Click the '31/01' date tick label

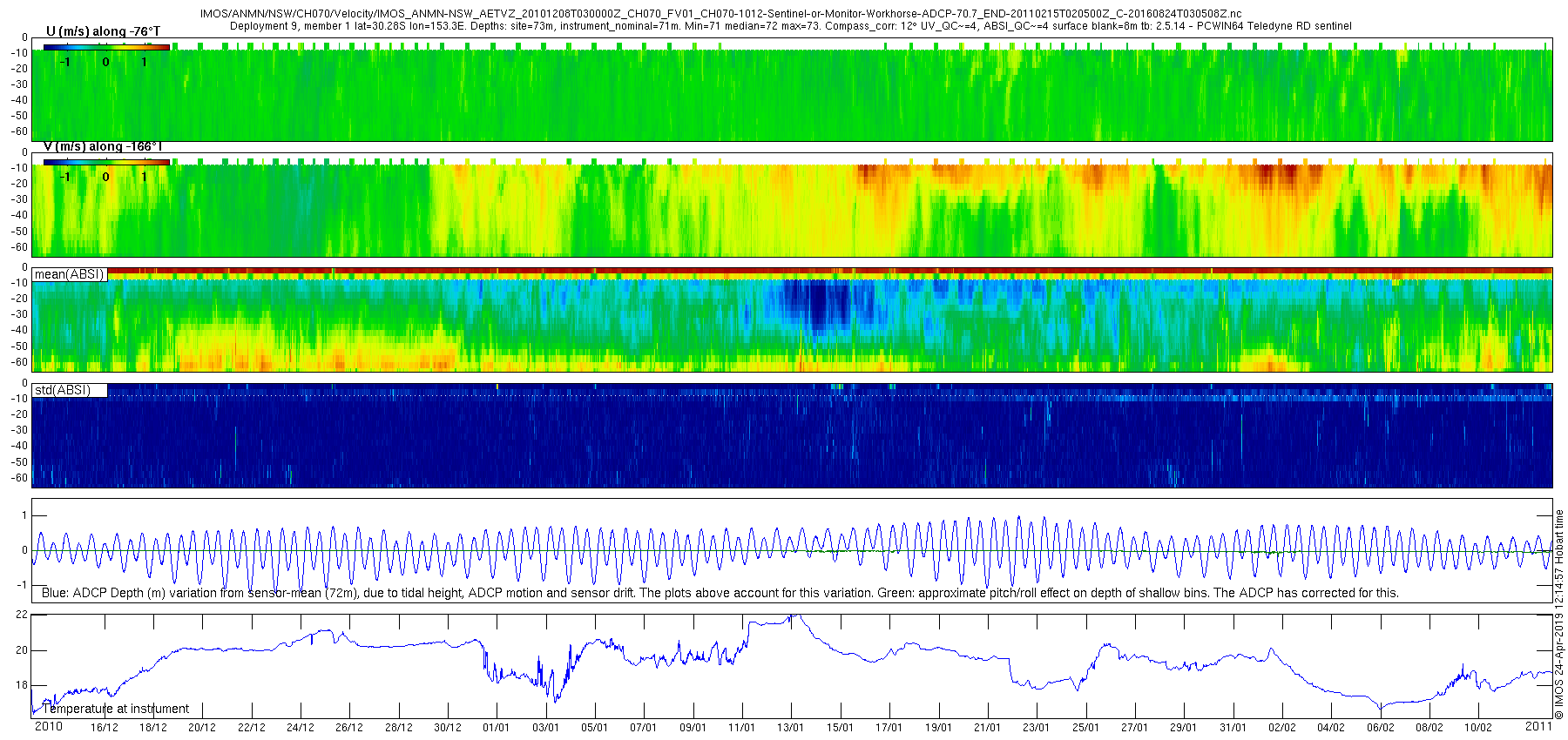(1233, 728)
